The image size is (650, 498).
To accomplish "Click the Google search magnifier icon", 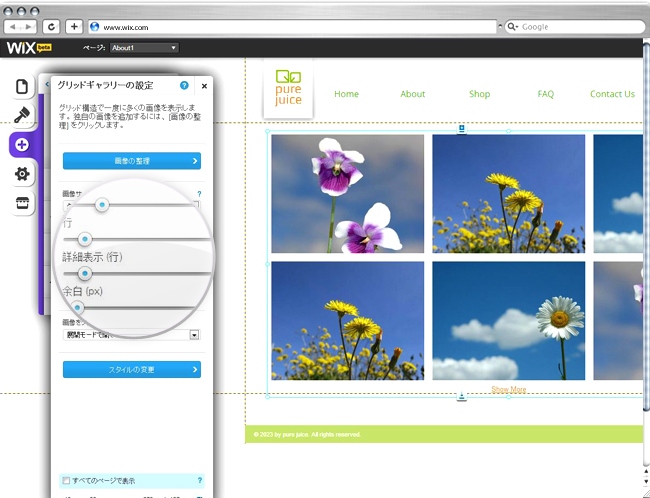I will click(512, 27).
